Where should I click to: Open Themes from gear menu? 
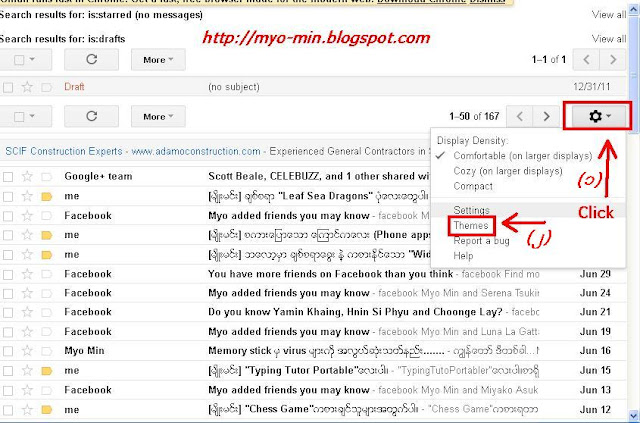point(471,225)
